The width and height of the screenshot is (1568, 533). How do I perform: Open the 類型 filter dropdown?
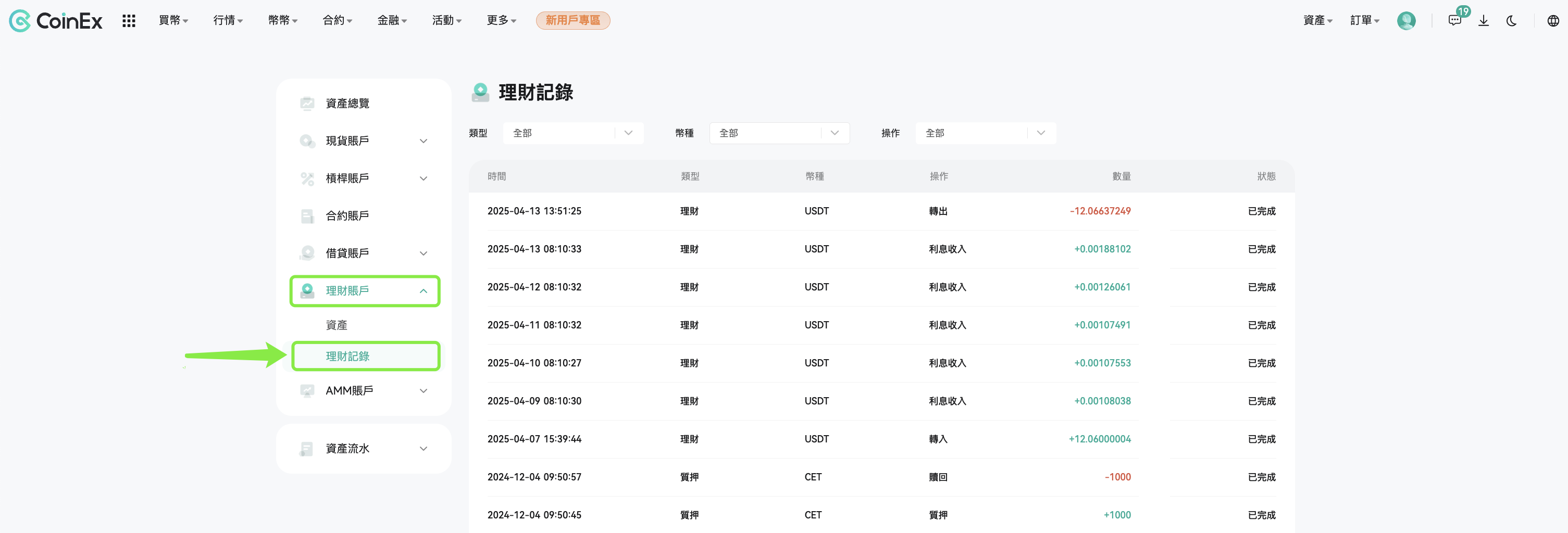574,133
